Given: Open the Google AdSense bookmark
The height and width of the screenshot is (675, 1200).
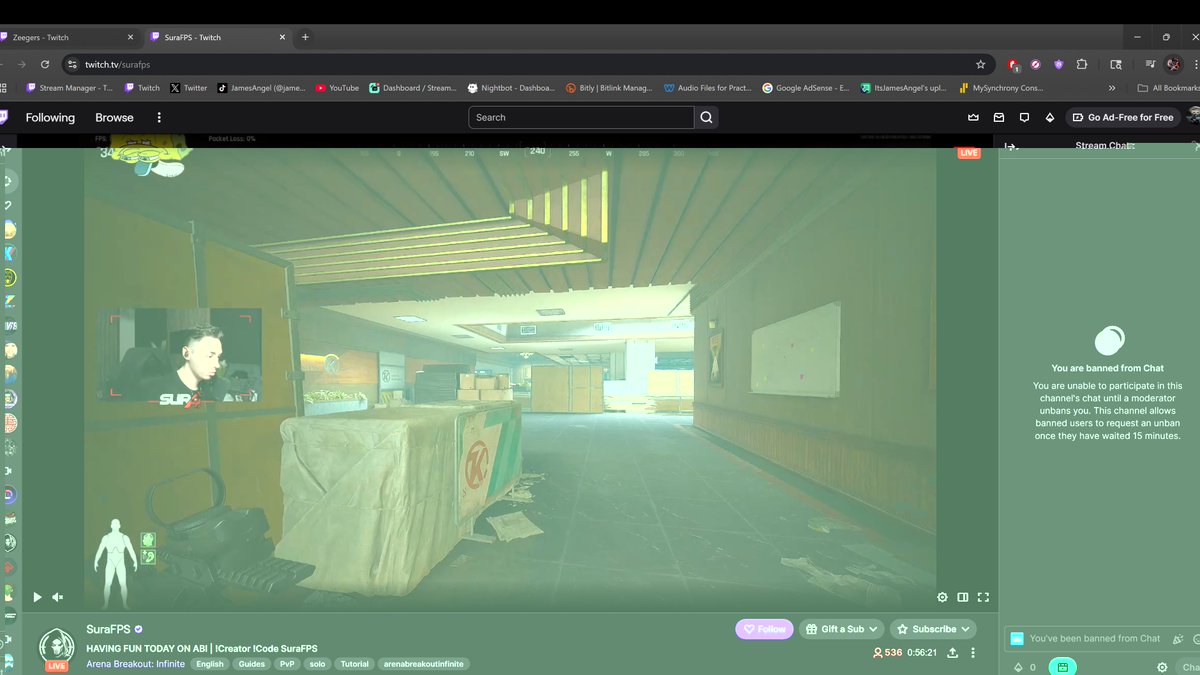Looking at the screenshot, I should [806, 88].
